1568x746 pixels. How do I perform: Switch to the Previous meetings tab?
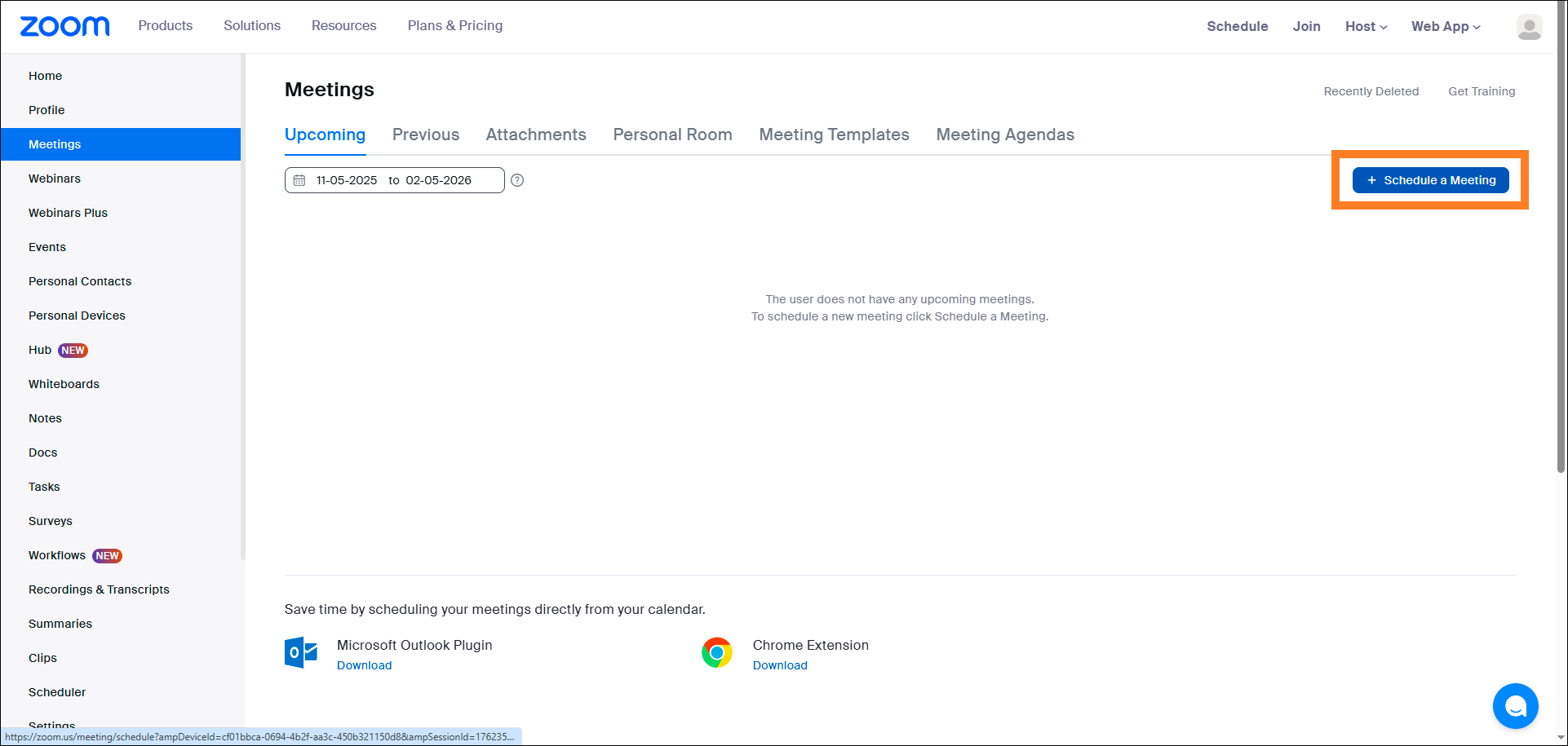[426, 135]
